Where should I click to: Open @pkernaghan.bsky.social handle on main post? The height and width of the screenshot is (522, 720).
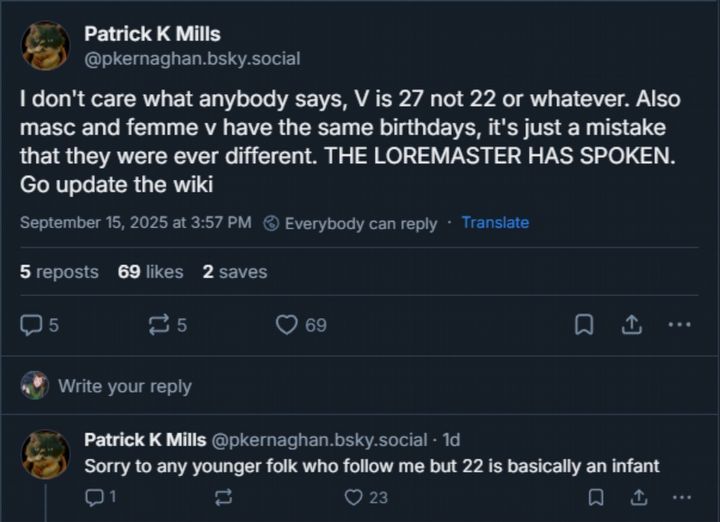192,59
